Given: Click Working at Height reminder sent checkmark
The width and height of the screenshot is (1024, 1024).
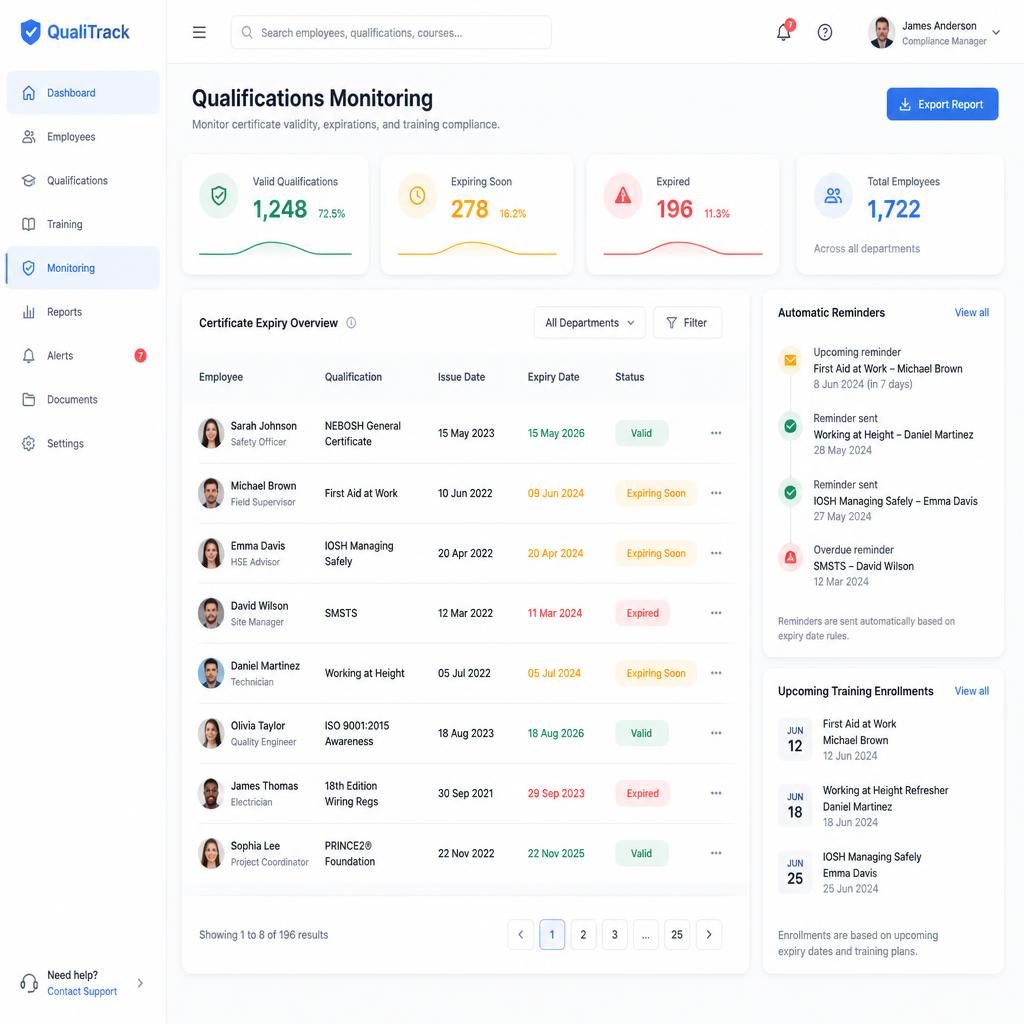Looking at the screenshot, I should [790, 426].
